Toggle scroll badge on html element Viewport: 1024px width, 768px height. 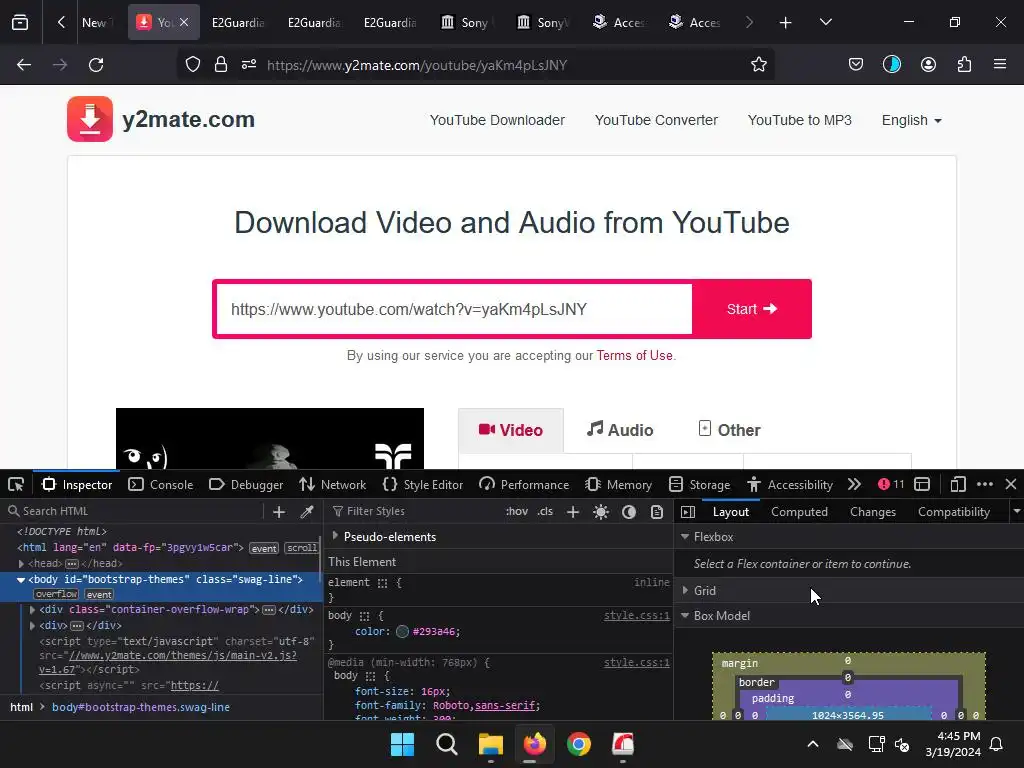pos(302,548)
